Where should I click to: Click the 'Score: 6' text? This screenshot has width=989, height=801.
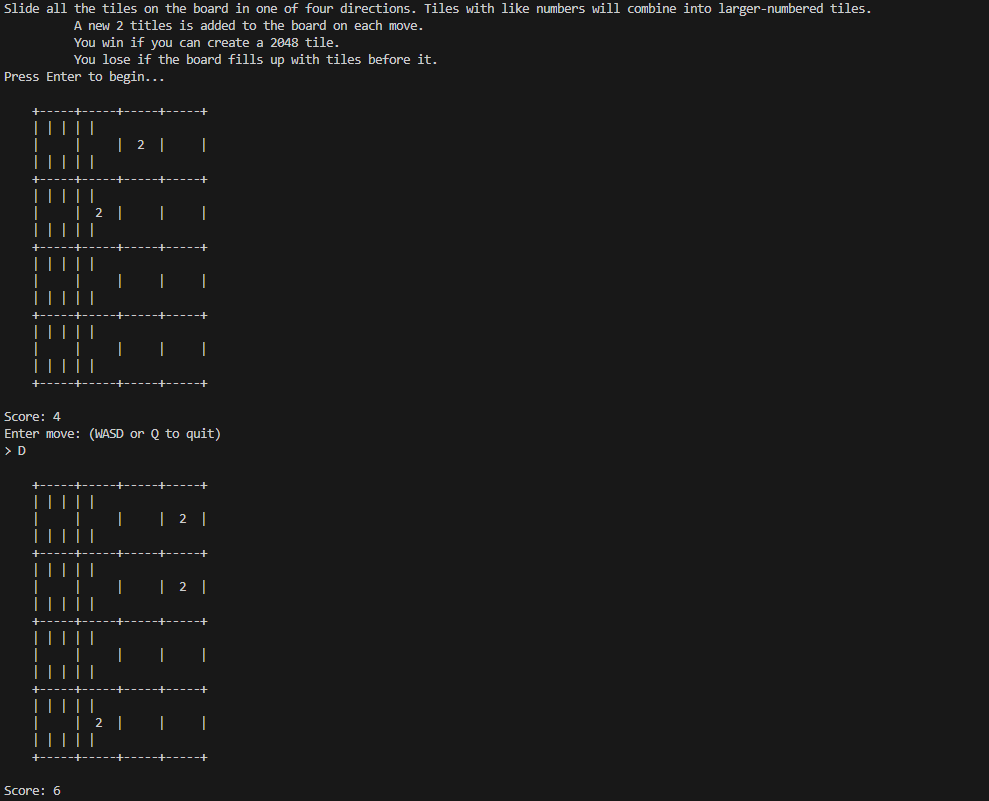[32, 791]
